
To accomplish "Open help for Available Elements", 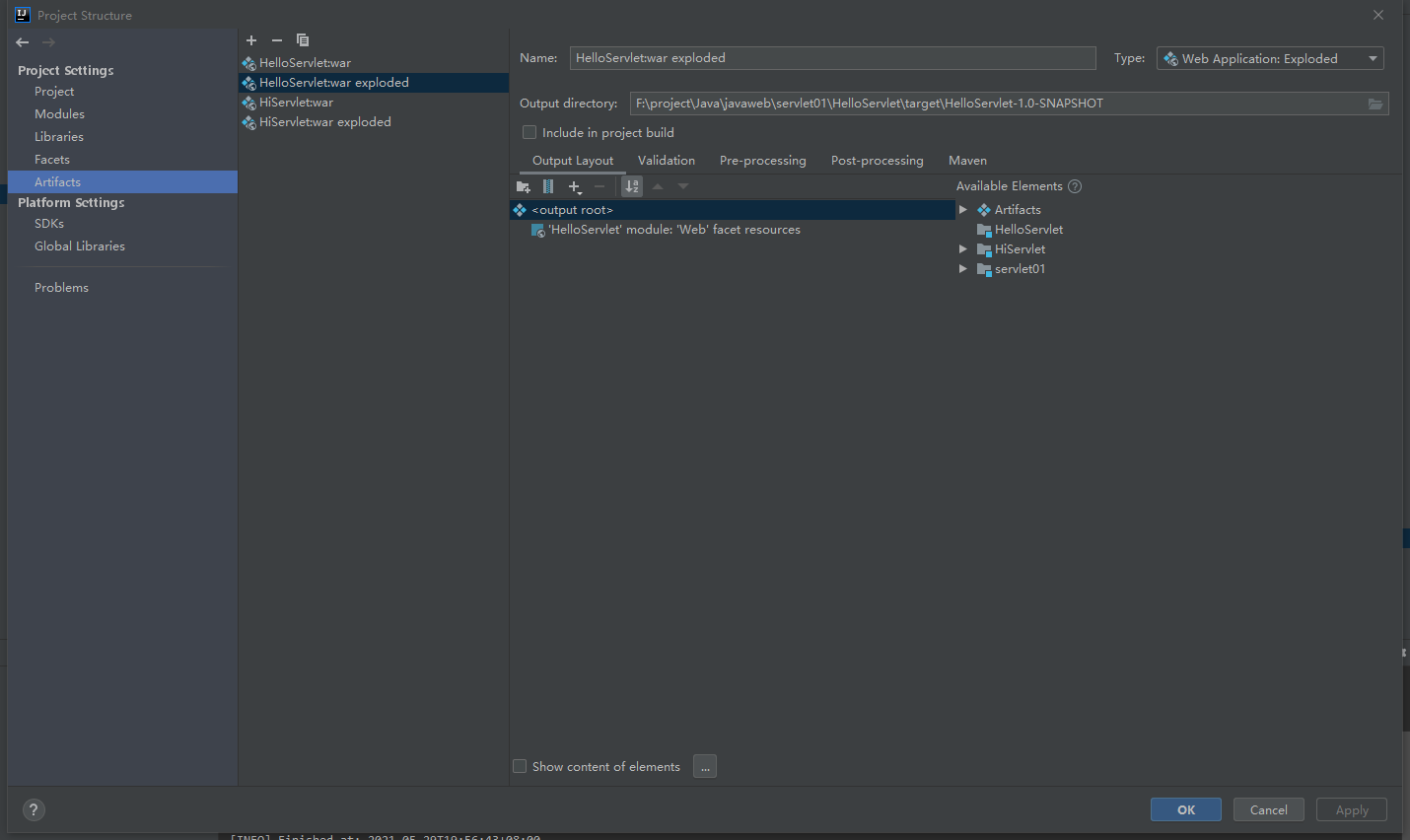I will pyautogui.click(x=1075, y=186).
